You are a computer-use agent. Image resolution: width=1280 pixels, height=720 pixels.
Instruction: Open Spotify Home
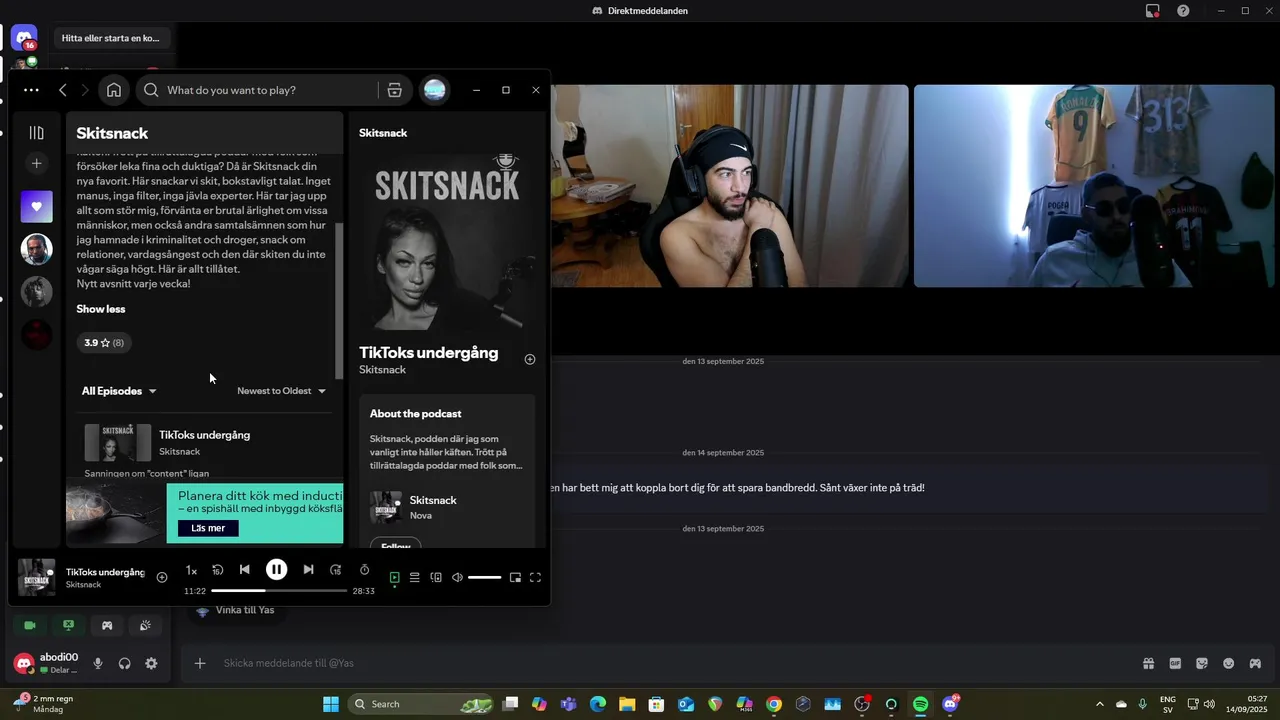pyautogui.click(x=114, y=90)
